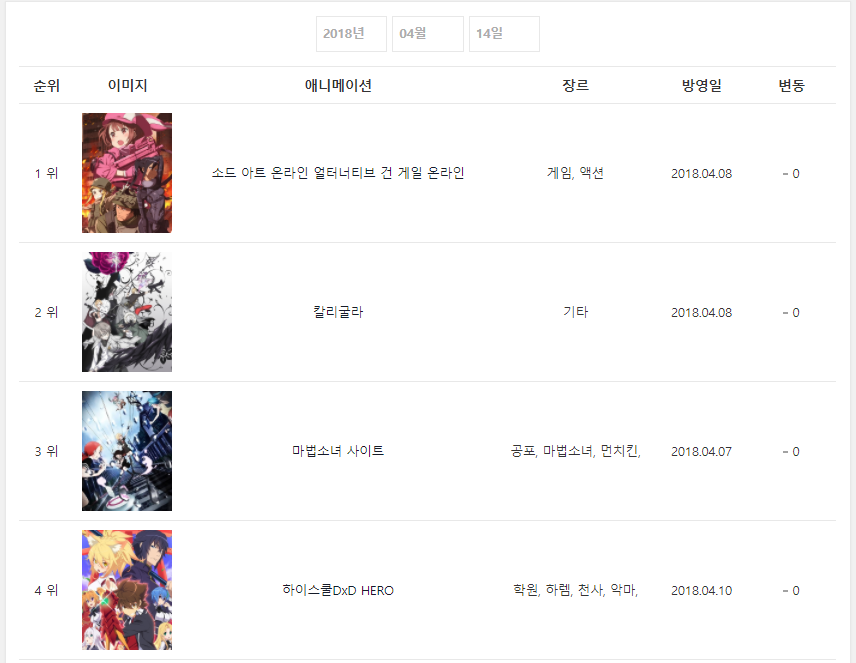Click the 애니메이션 column header
Viewport: 856px width, 663px height.
click(x=338, y=85)
